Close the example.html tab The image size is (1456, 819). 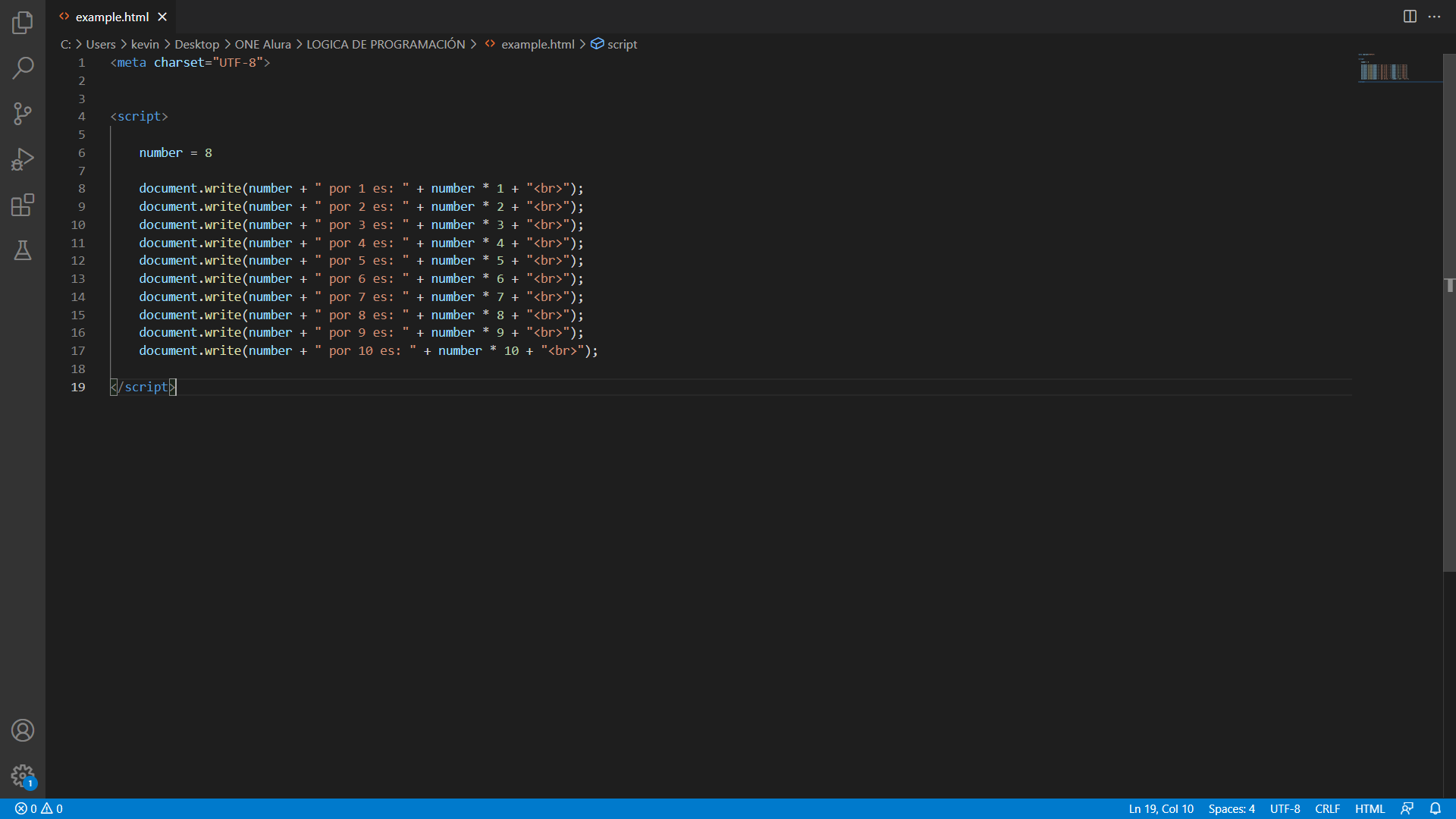pyautogui.click(x=162, y=17)
